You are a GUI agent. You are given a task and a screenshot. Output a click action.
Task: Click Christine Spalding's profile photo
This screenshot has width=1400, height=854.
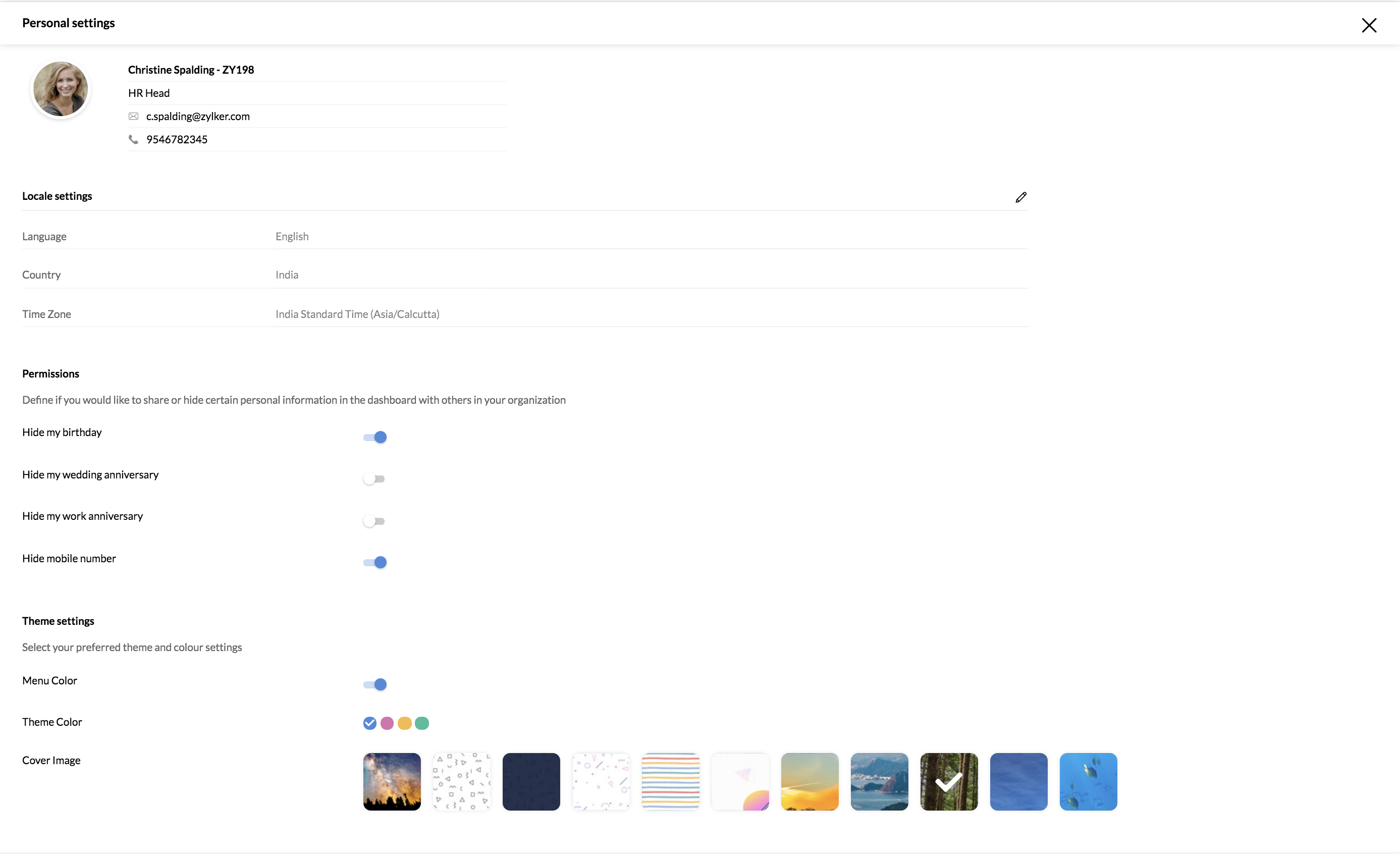tap(60, 89)
